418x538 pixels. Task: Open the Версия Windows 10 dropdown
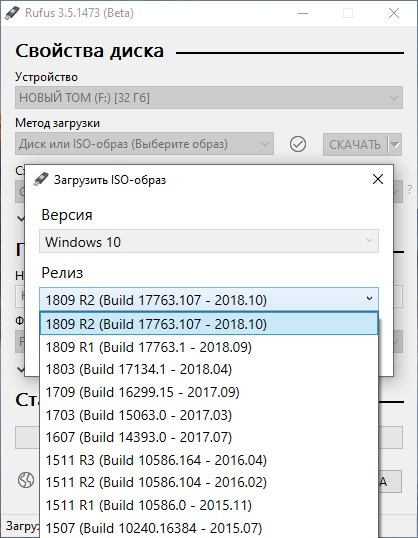pyautogui.click(x=209, y=242)
